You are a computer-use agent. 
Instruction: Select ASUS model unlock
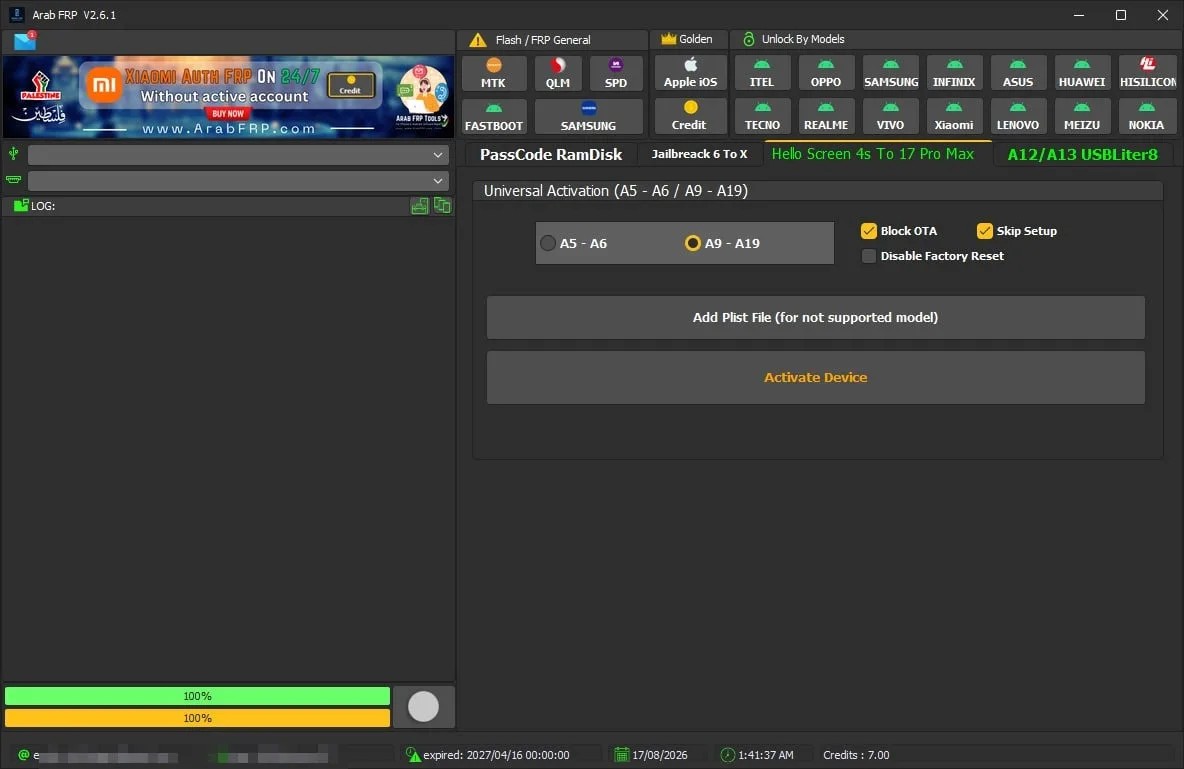click(1018, 73)
